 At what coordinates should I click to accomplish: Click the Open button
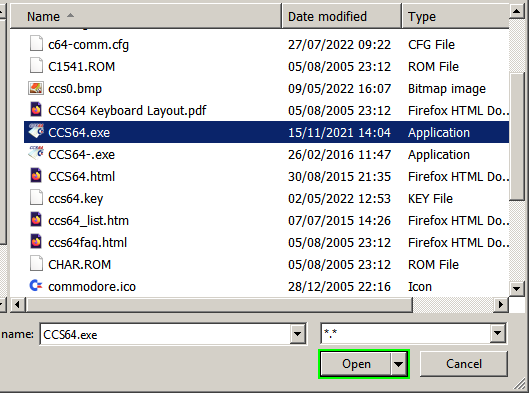pyautogui.click(x=356, y=364)
